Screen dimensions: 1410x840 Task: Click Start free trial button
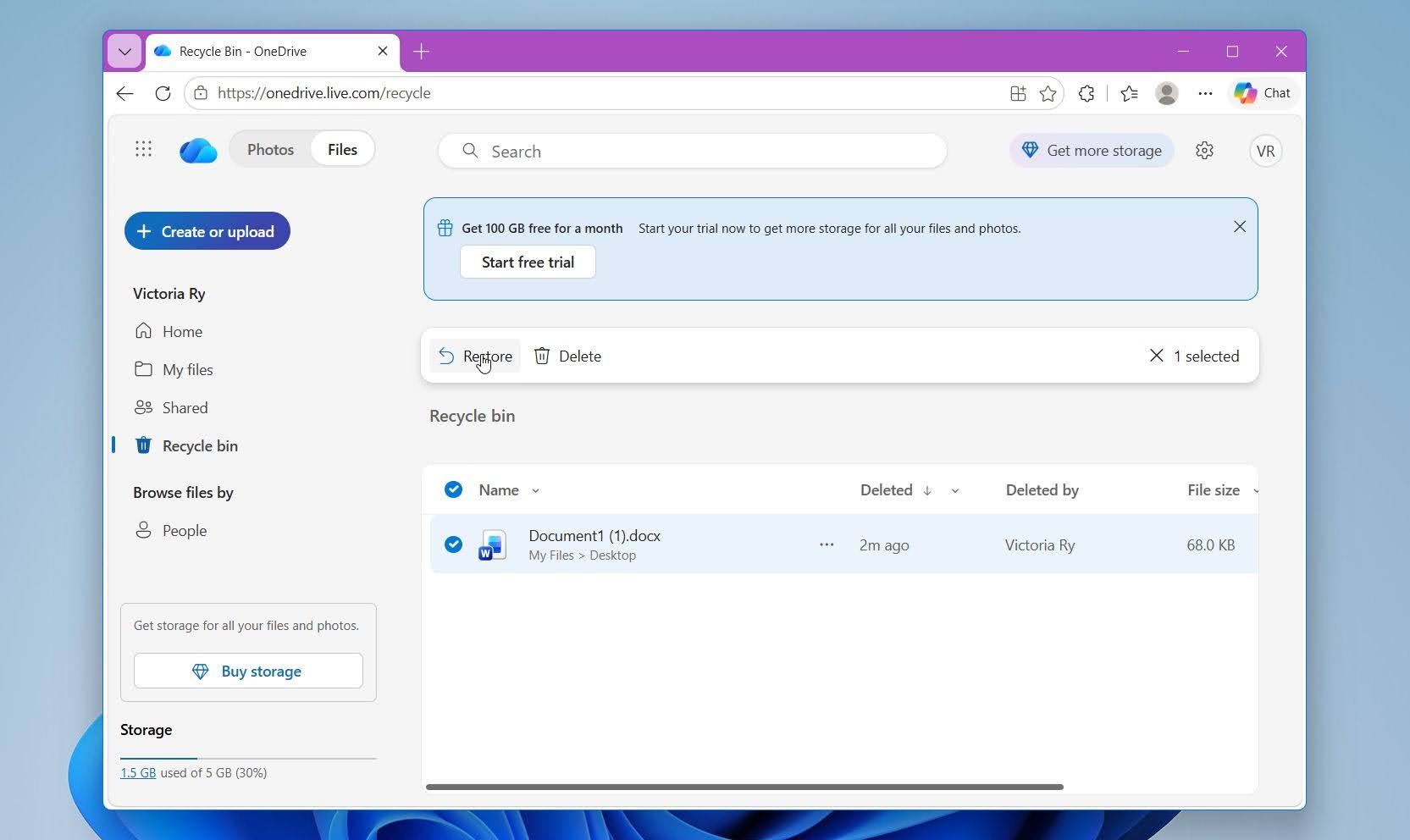pyautogui.click(x=528, y=262)
